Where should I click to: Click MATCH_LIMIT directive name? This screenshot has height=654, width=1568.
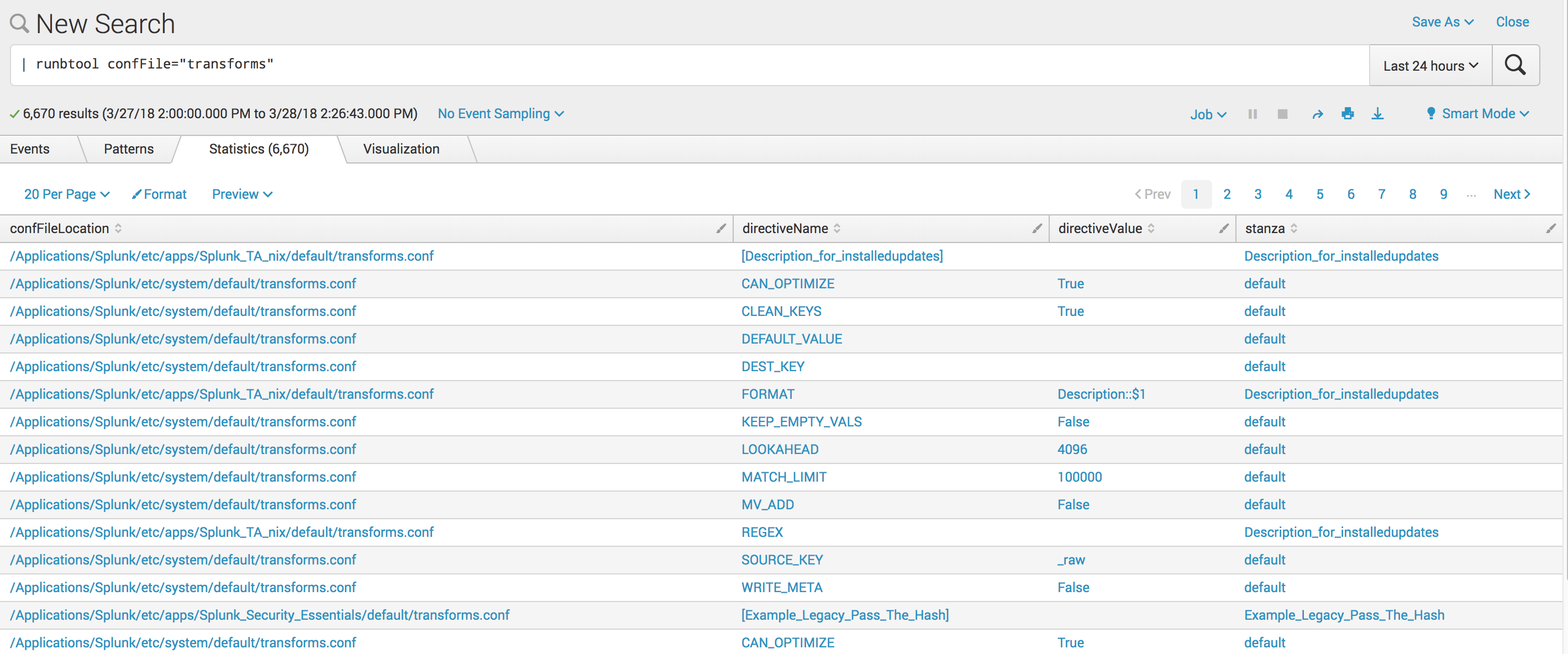click(x=783, y=477)
